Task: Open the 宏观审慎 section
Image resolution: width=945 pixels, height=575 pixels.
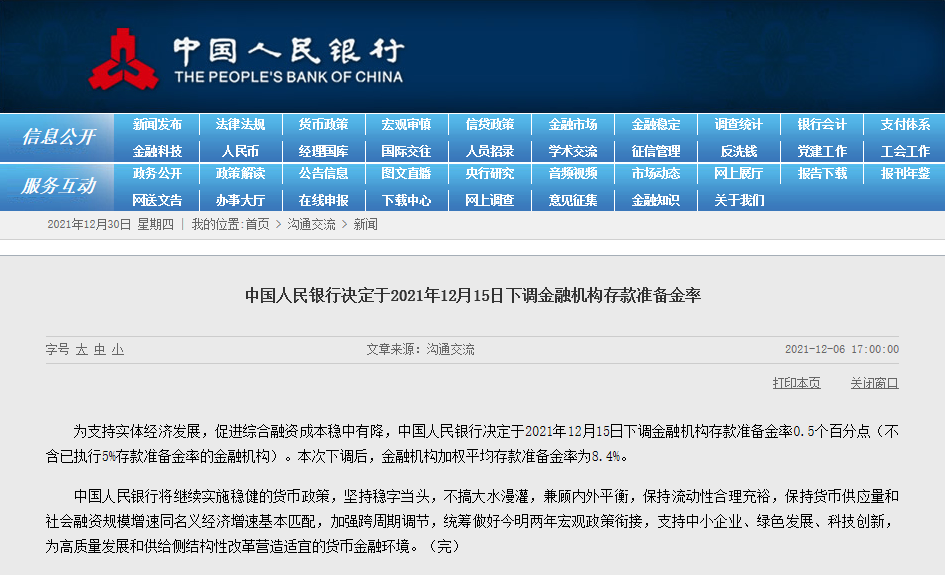Action: point(406,125)
